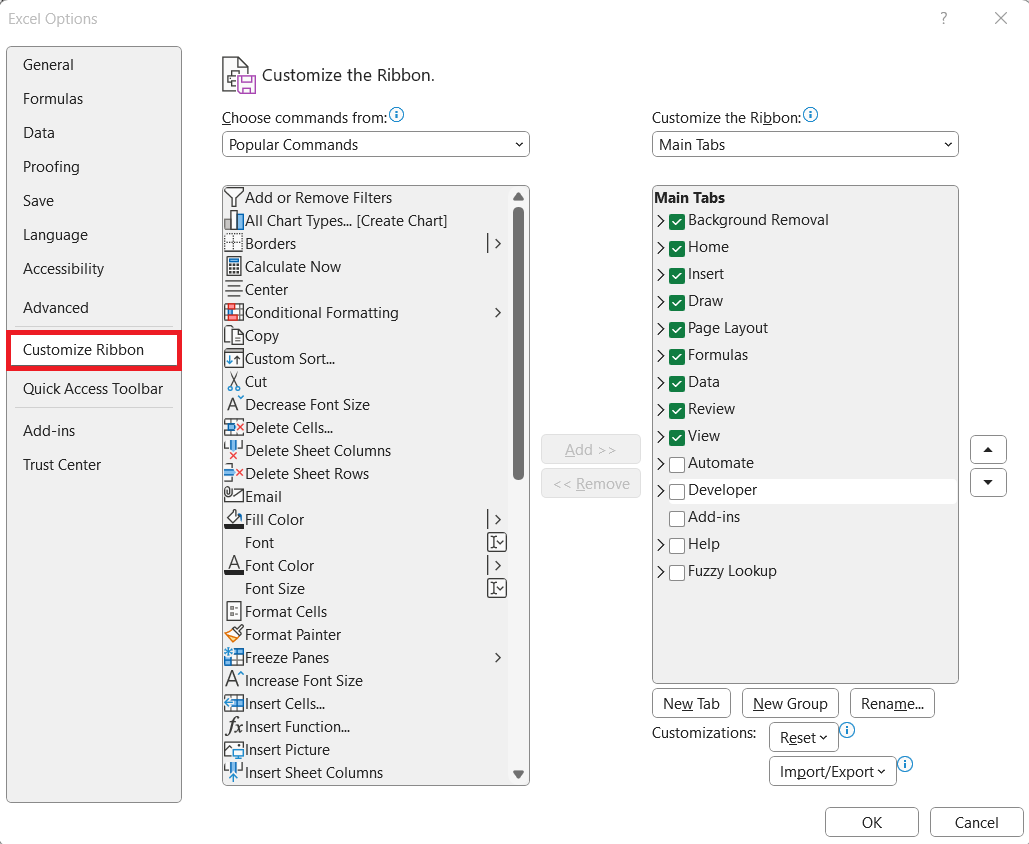Click the New Tab button
The height and width of the screenshot is (844, 1029).
691,704
